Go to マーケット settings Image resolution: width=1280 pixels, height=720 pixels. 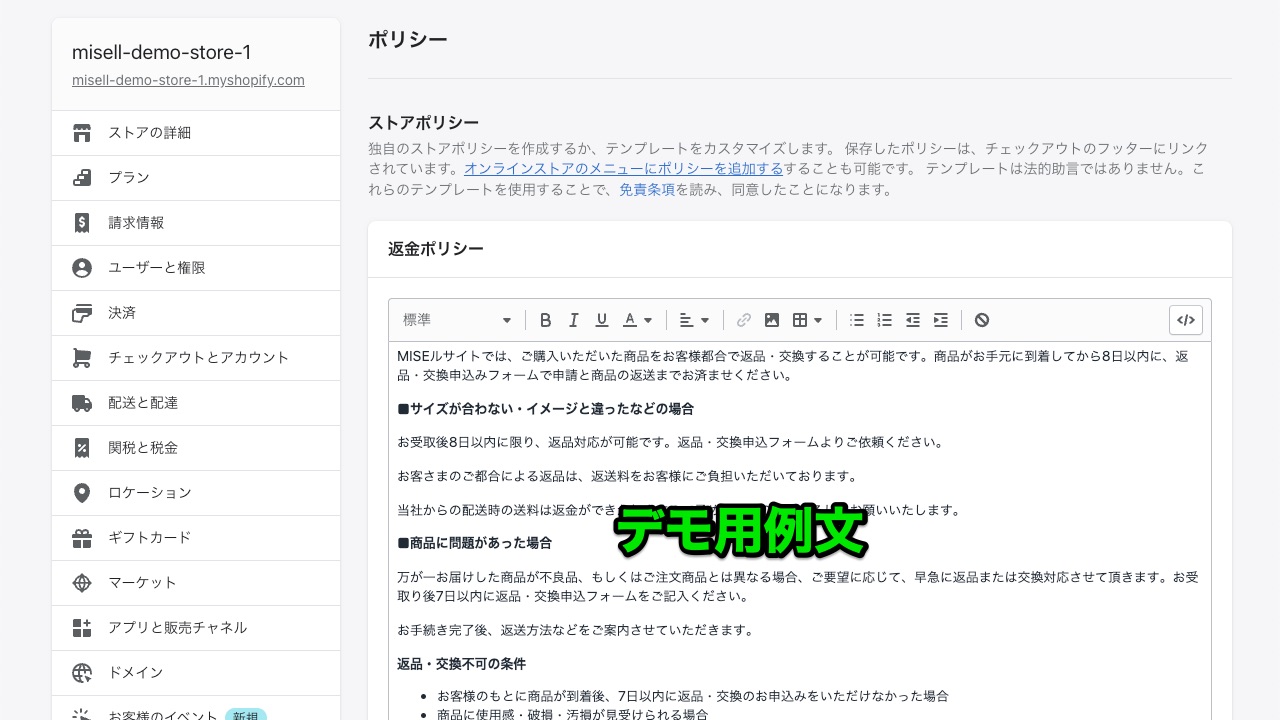point(196,583)
